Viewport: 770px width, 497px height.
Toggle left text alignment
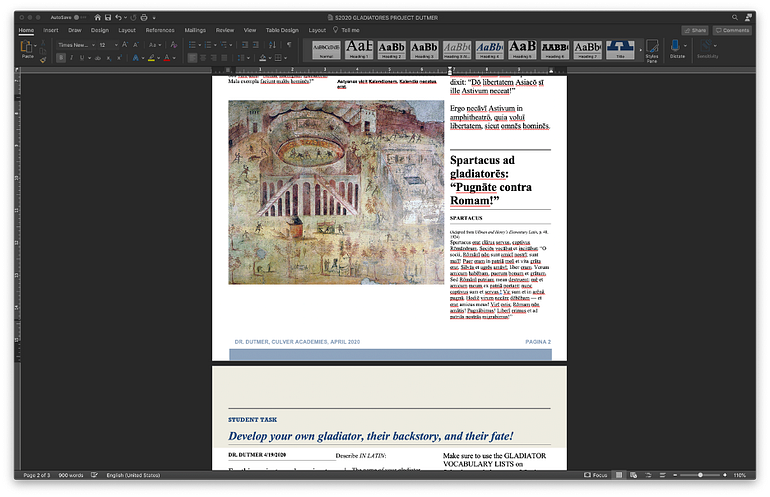[192, 58]
